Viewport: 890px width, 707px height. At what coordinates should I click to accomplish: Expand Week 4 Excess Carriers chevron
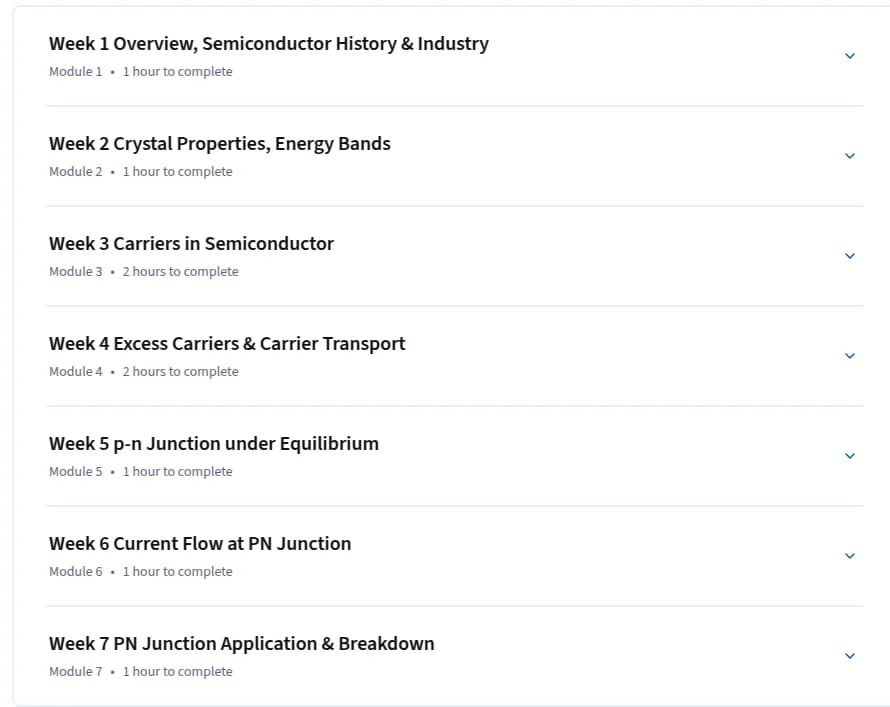850,356
